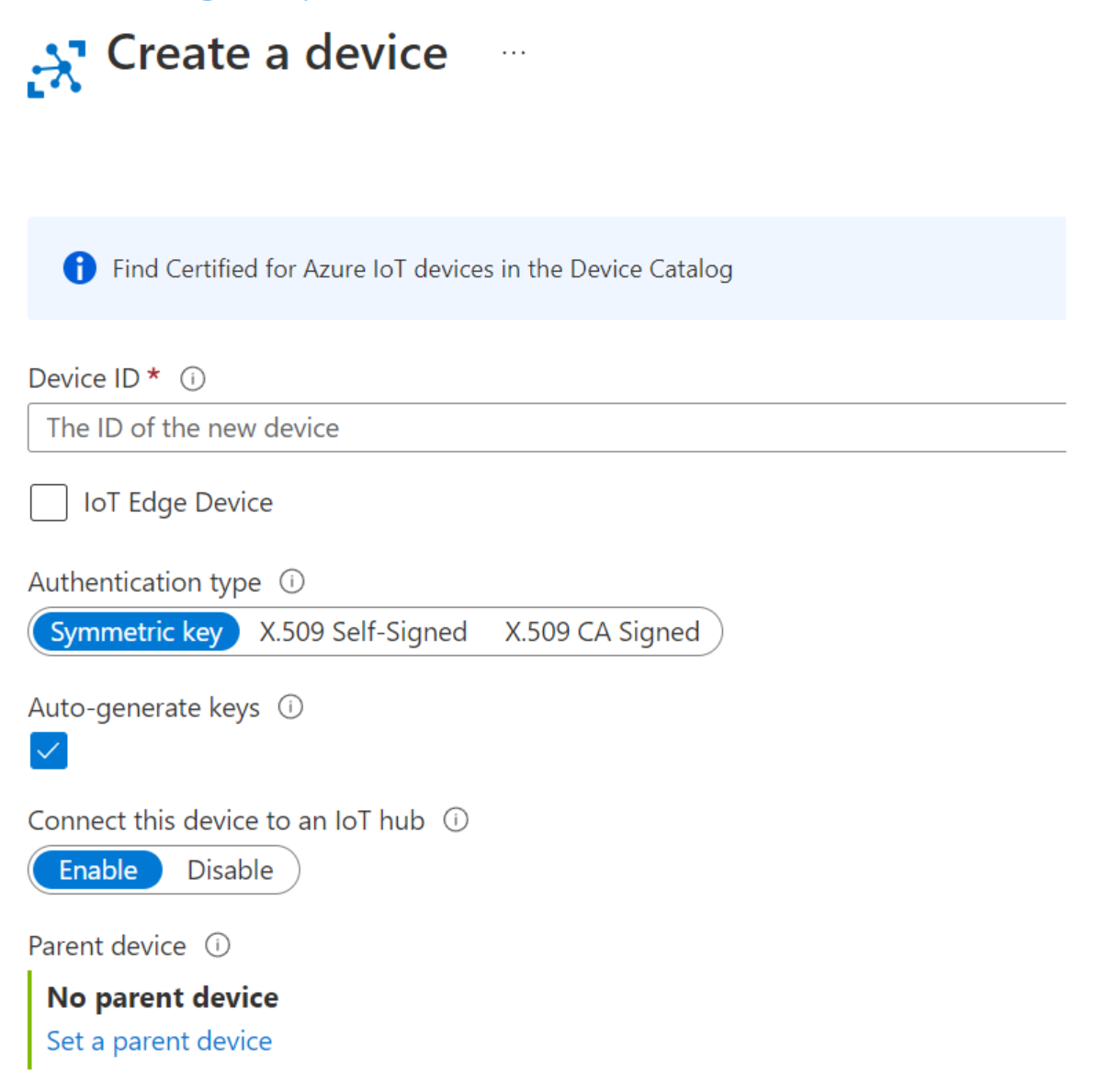This screenshot has width=1097, height=1092.
Task: Click the Authentication type label
Action: click(x=144, y=582)
